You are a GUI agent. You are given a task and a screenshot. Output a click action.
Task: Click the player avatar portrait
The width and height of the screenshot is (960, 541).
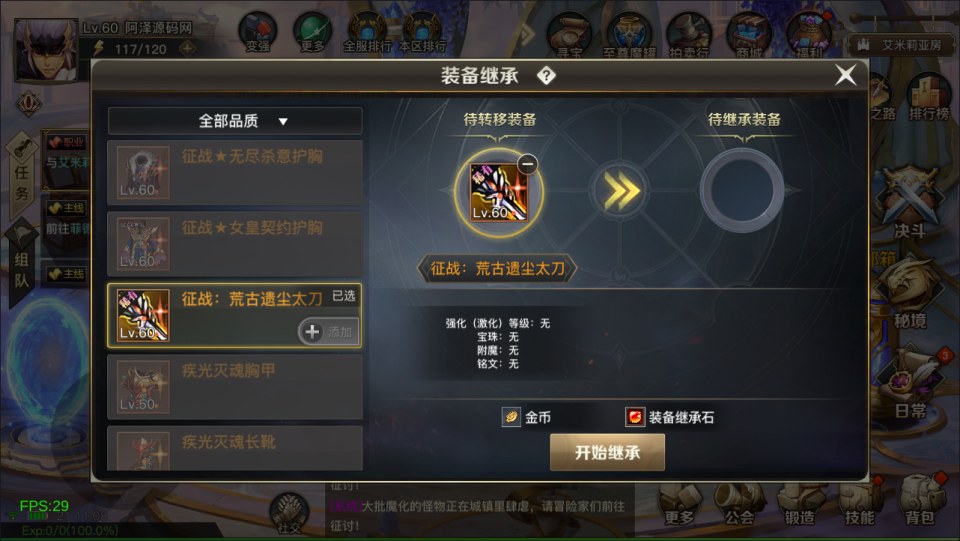click(46, 50)
